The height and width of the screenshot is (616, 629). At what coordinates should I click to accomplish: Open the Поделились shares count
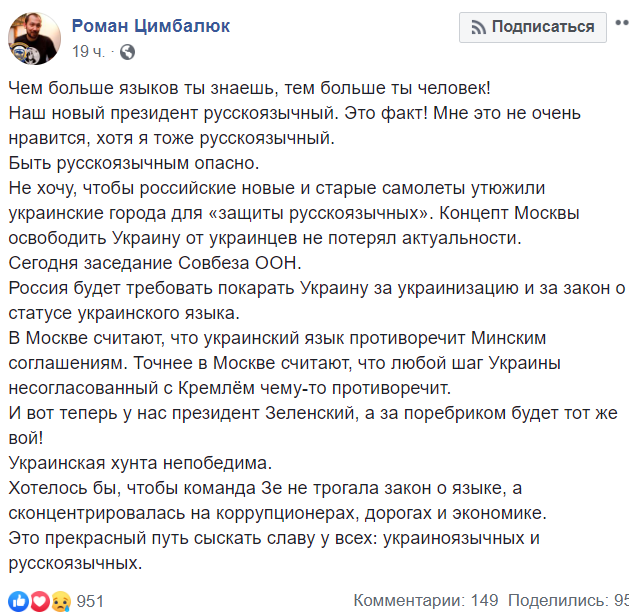(x=568, y=600)
